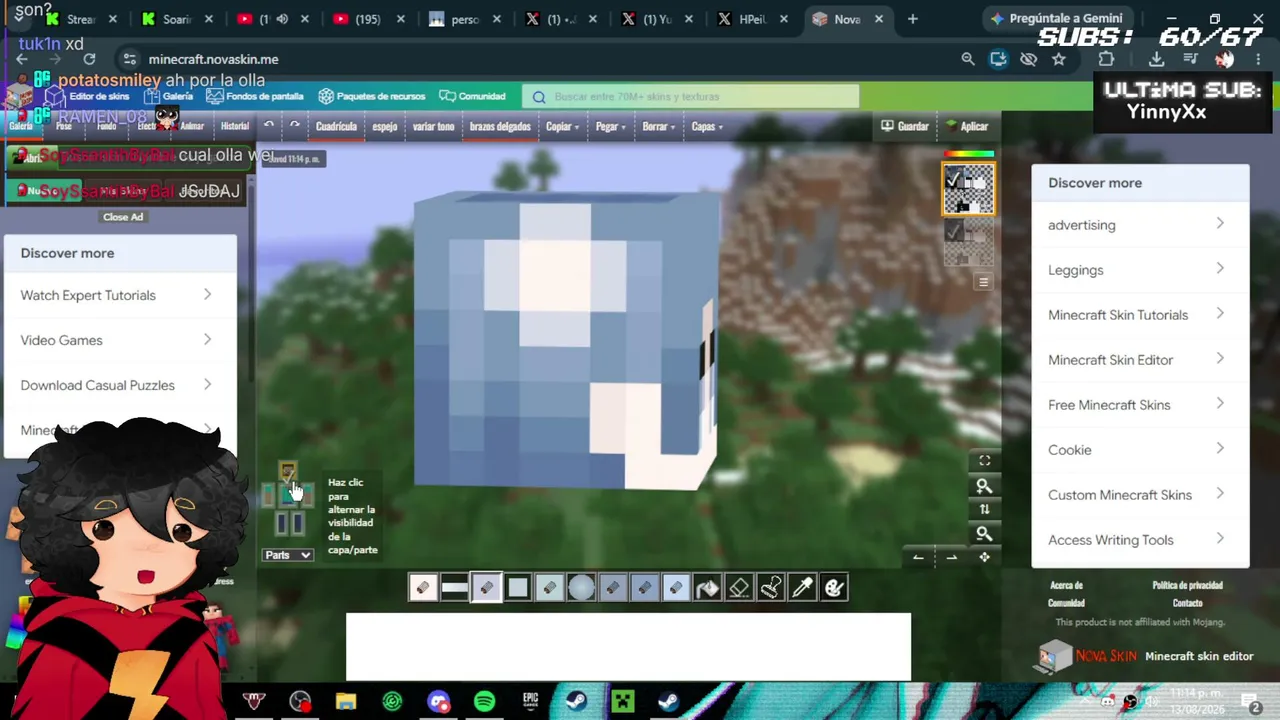Open the Capas dropdown
Image resolution: width=1280 pixels, height=720 pixels.
click(x=707, y=126)
